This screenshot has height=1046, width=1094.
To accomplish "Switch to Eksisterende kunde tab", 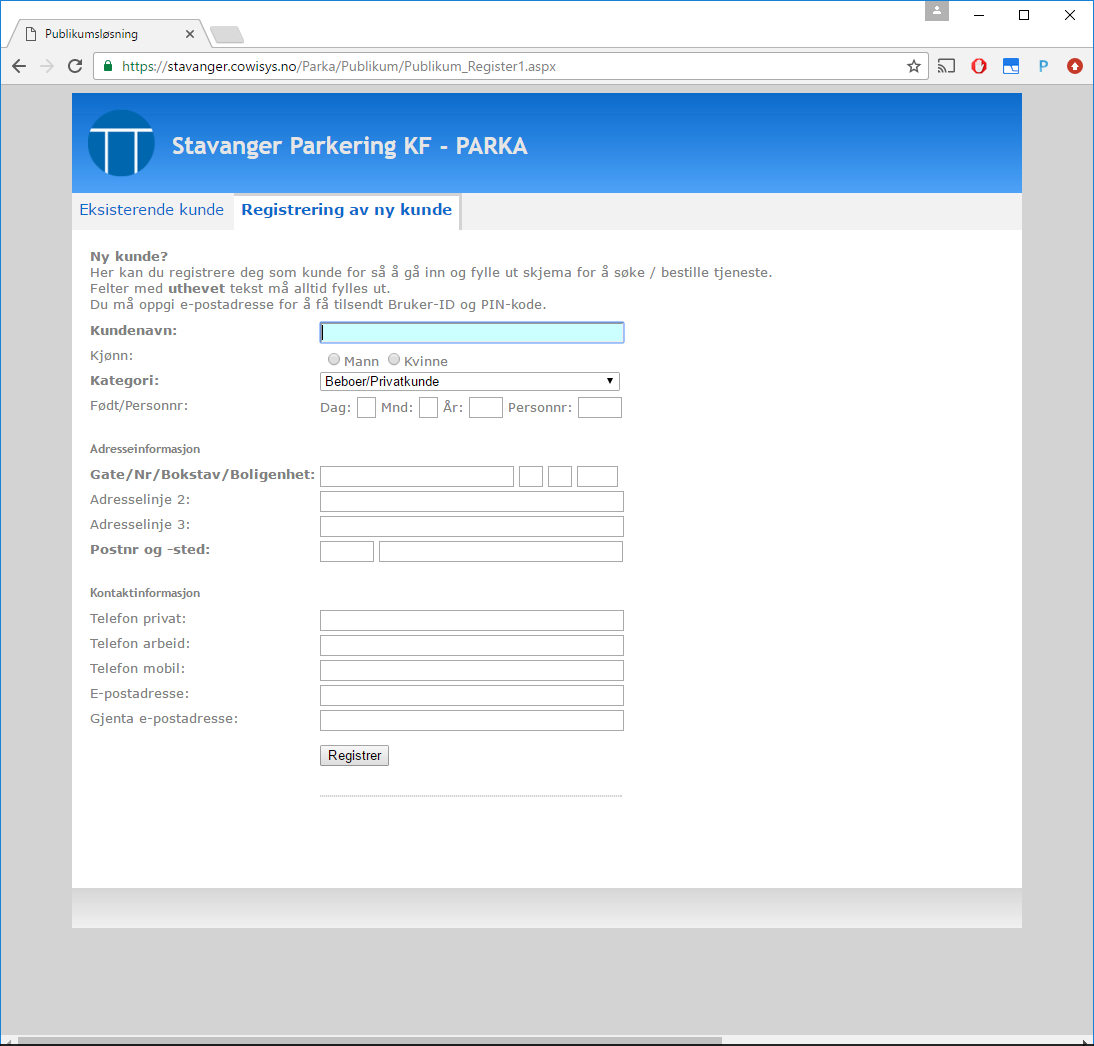I will 151,210.
